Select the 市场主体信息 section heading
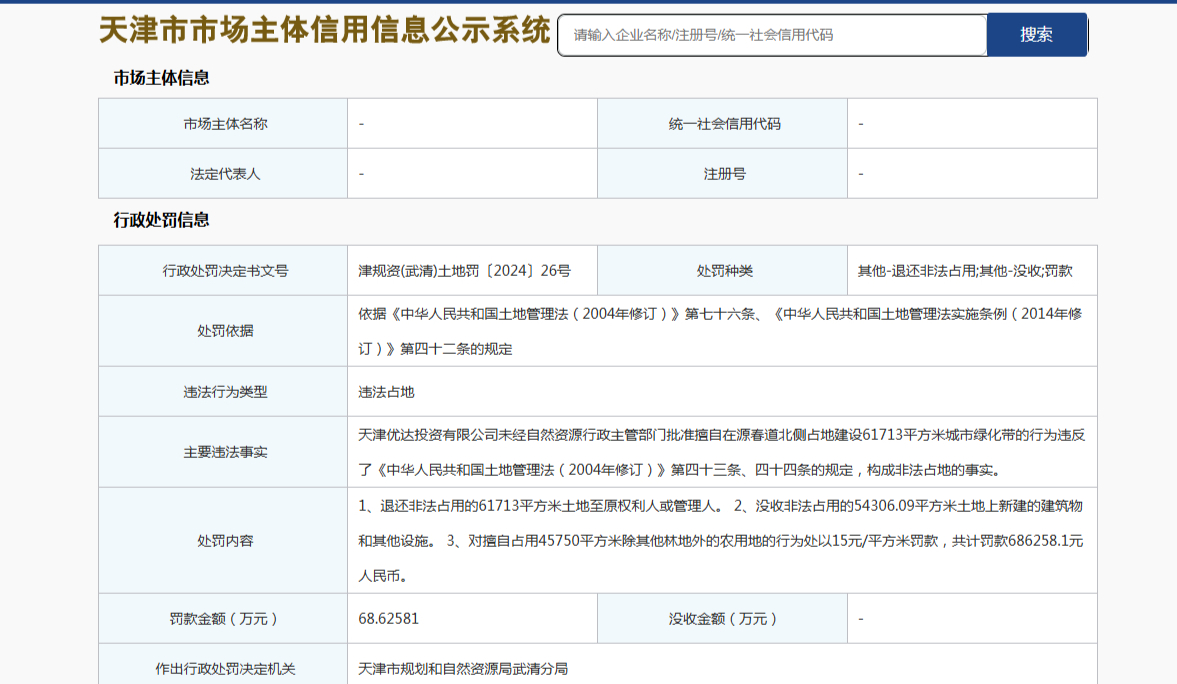Image resolution: width=1177 pixels, height=684 pixels. pos(161,78)
